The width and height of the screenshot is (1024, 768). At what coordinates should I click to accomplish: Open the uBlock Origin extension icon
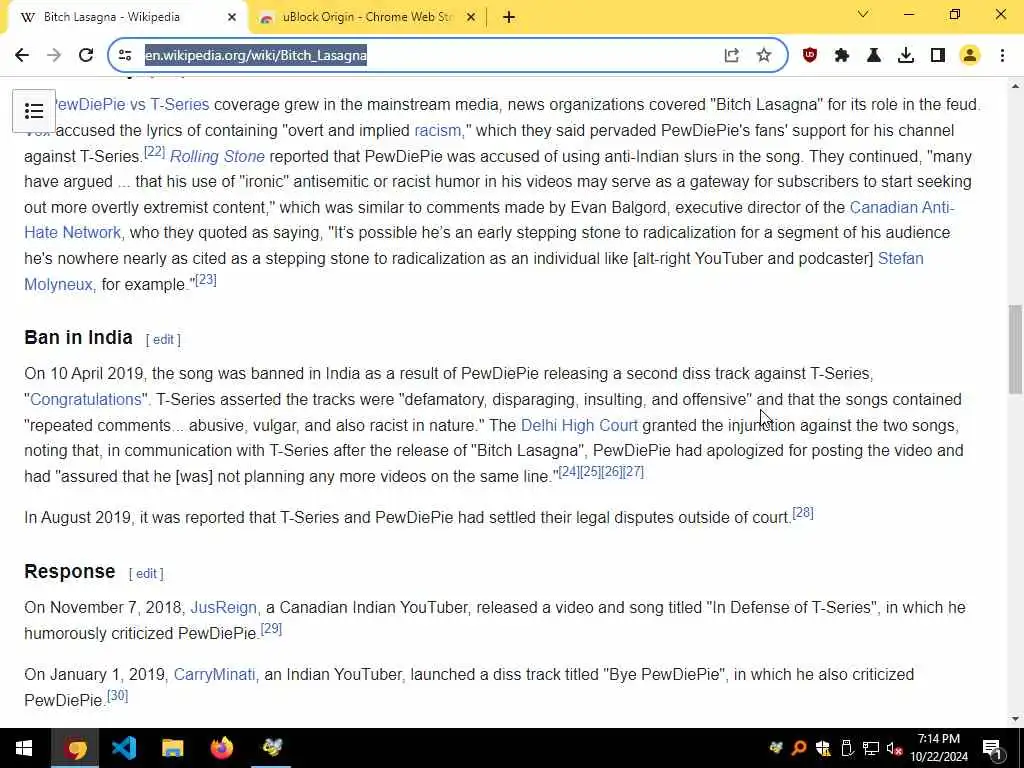pyautogui.click(x=810, y=56)
